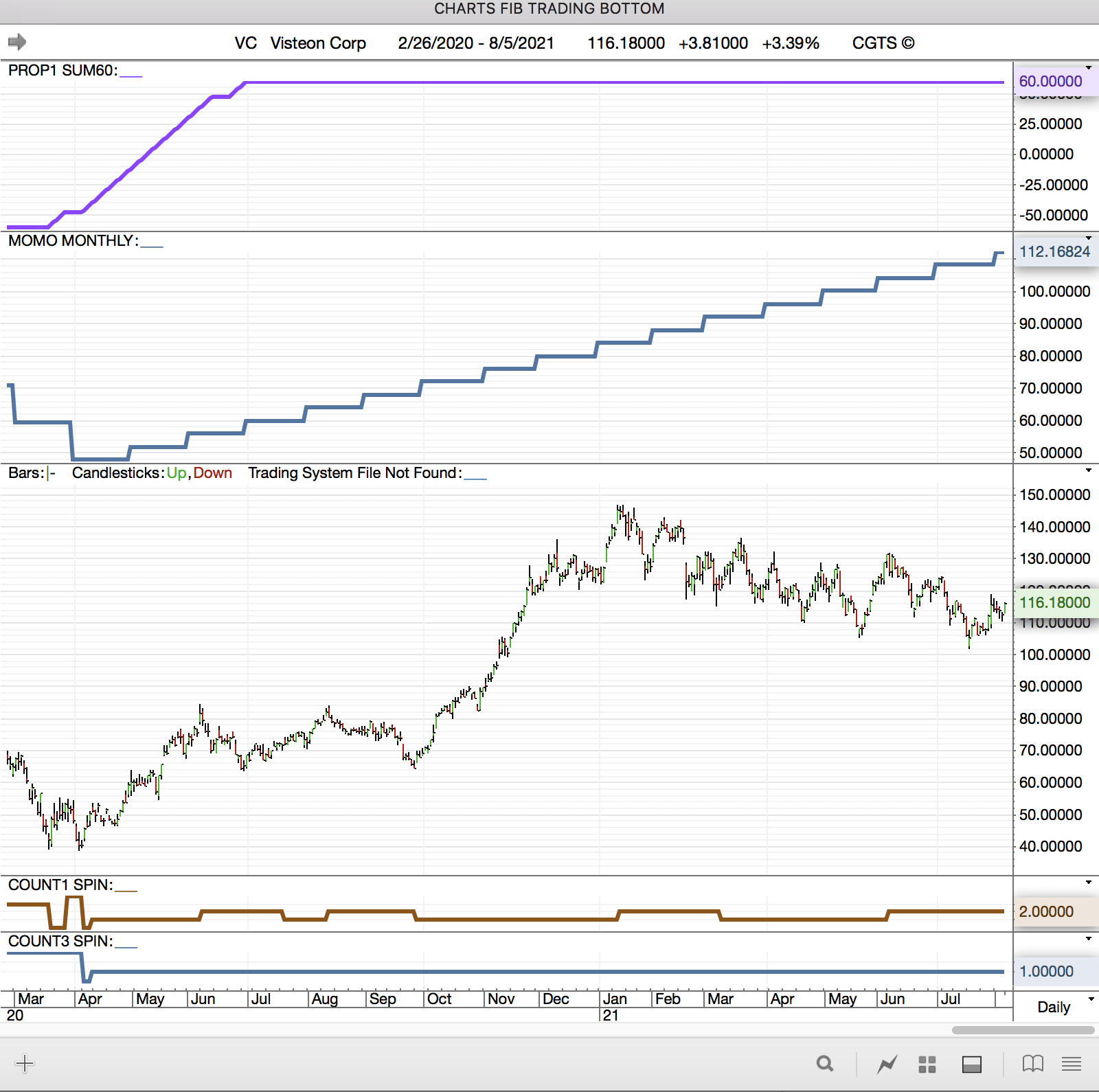This screenshot has height=1092, width=1099.
Task: Expand the PROP1 SUM60 pane dropdown arrow
Action: click(1089, 67)
